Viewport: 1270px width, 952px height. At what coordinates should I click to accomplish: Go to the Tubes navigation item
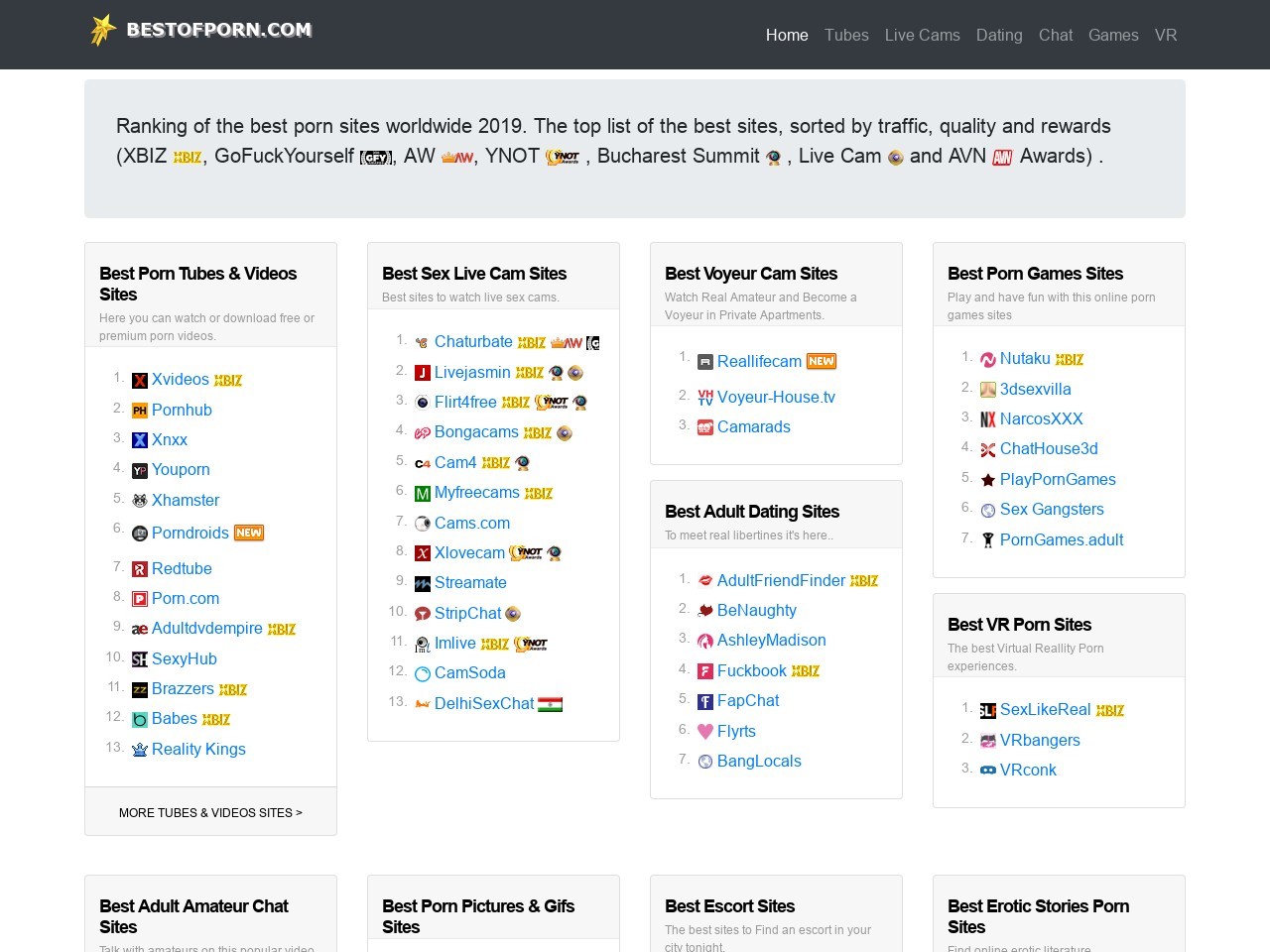pyautogui.click(x=846, y=35)
